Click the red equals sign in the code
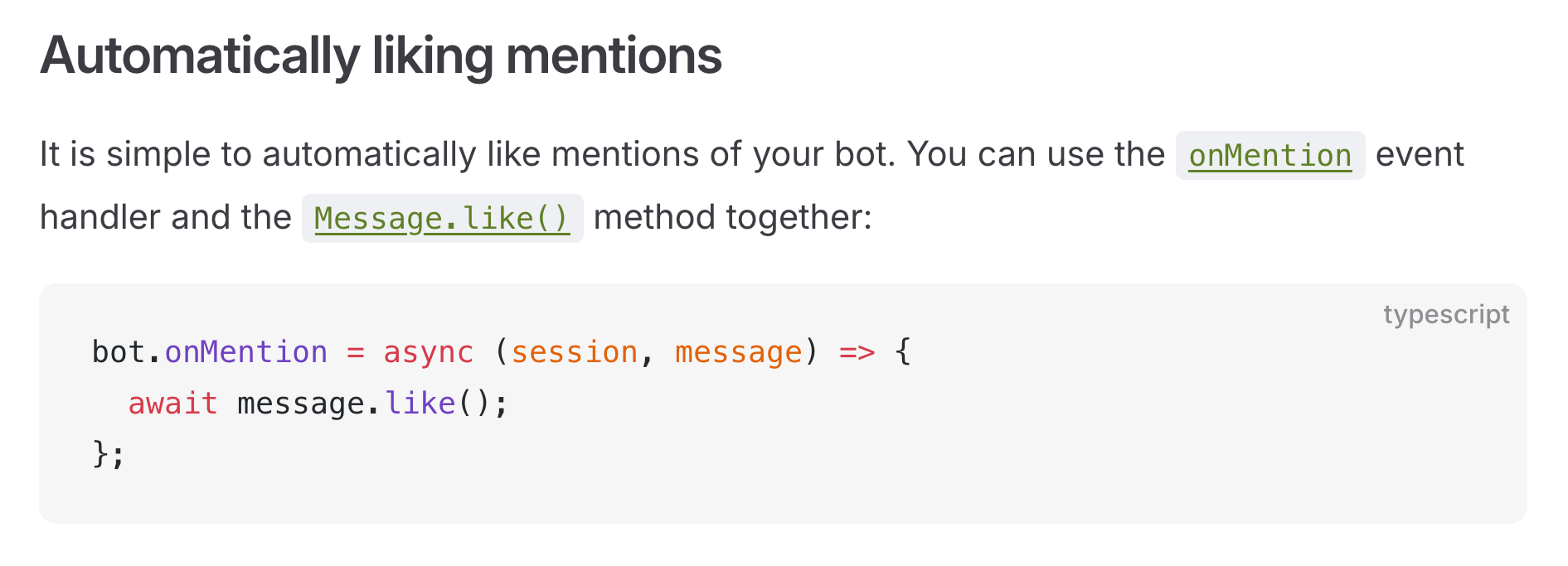The image size is (1568, 566). coord(355,353)
